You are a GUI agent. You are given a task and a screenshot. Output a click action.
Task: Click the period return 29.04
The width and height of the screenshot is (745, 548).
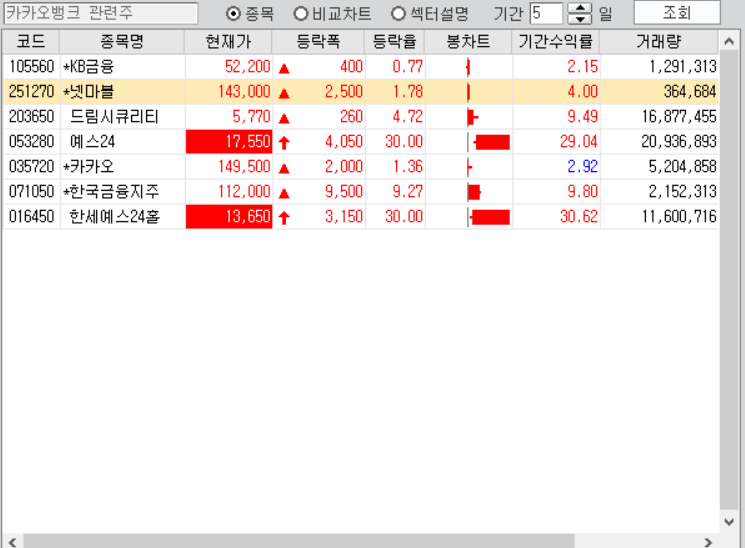point(579,142)
